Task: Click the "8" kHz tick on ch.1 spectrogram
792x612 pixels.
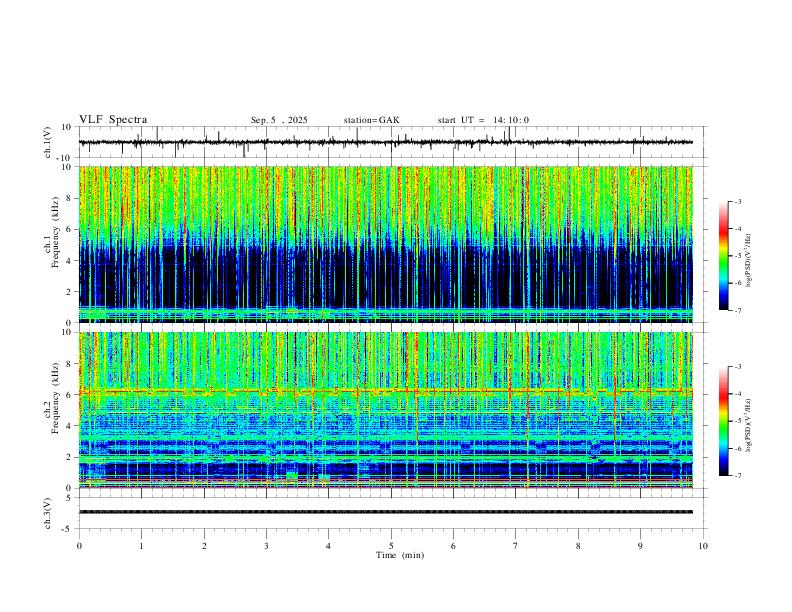Action: [x=70, y=198]
